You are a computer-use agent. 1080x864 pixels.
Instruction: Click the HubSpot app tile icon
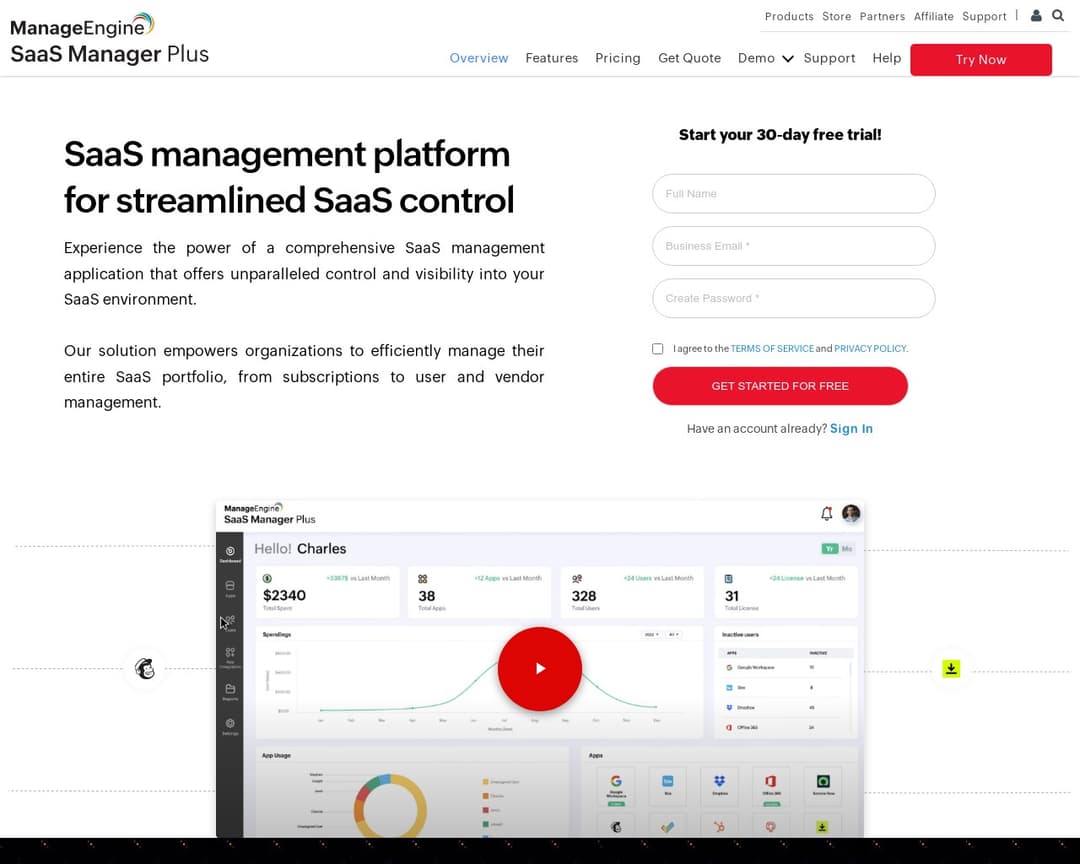click(x=719, y=826)
